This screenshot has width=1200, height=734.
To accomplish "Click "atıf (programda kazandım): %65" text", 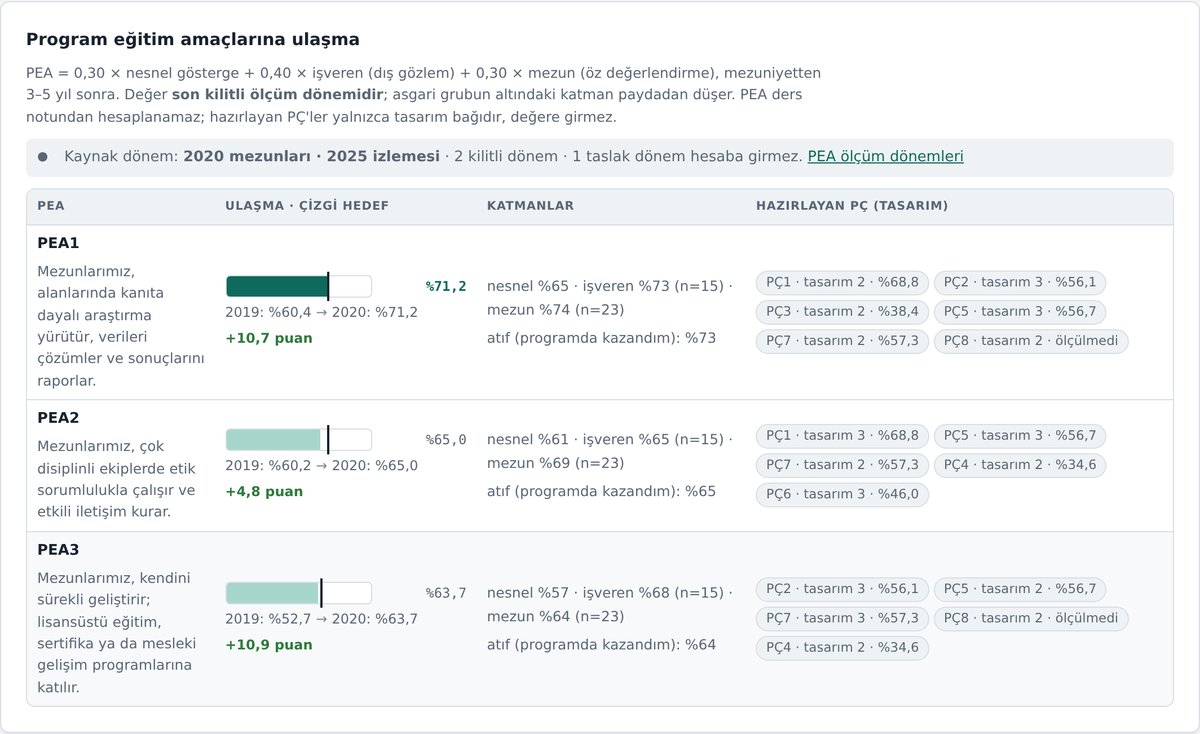I will [x=601, y=491].
